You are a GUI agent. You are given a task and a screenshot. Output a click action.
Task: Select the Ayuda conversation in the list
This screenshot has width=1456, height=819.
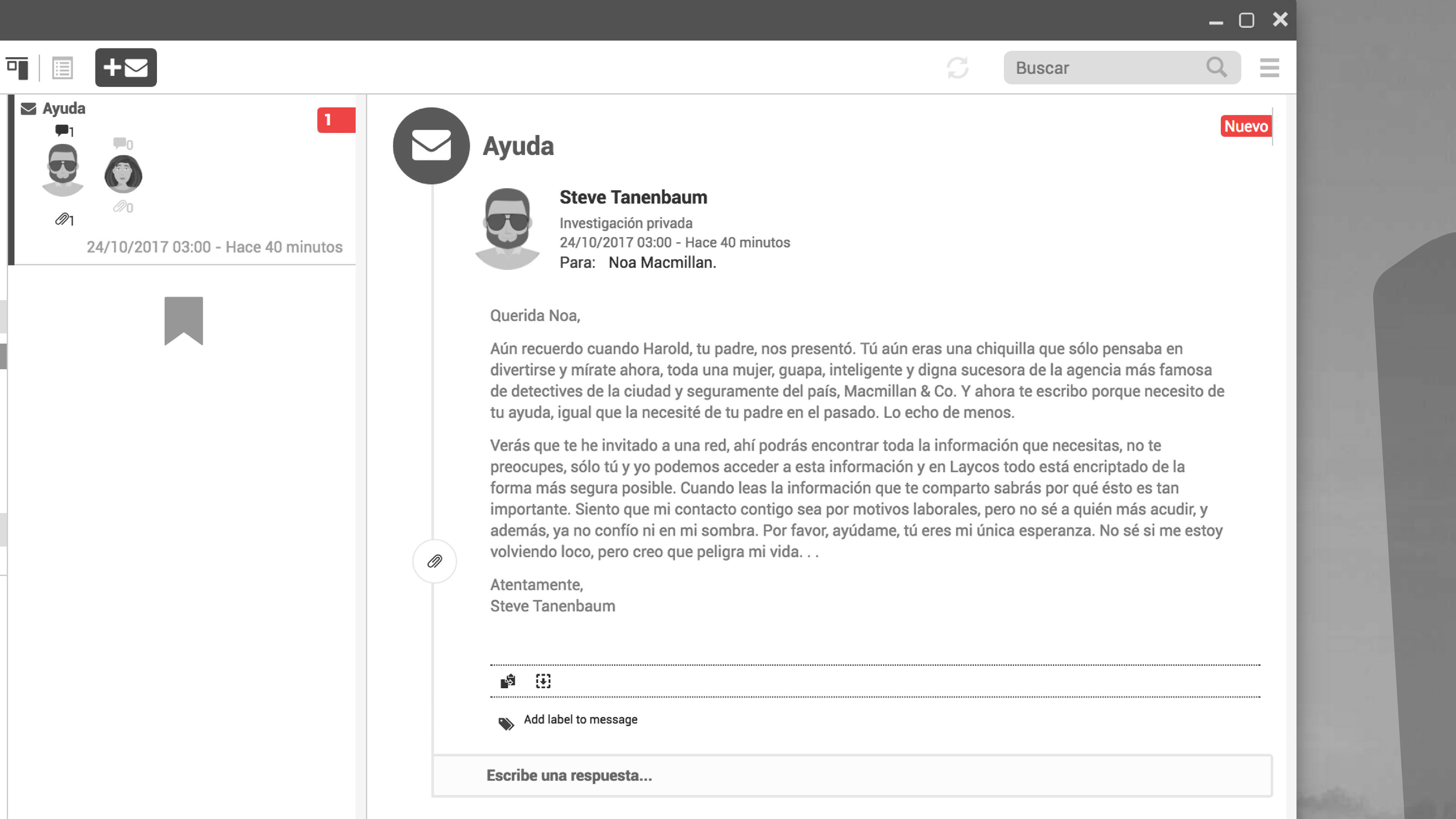coord(182,180)
